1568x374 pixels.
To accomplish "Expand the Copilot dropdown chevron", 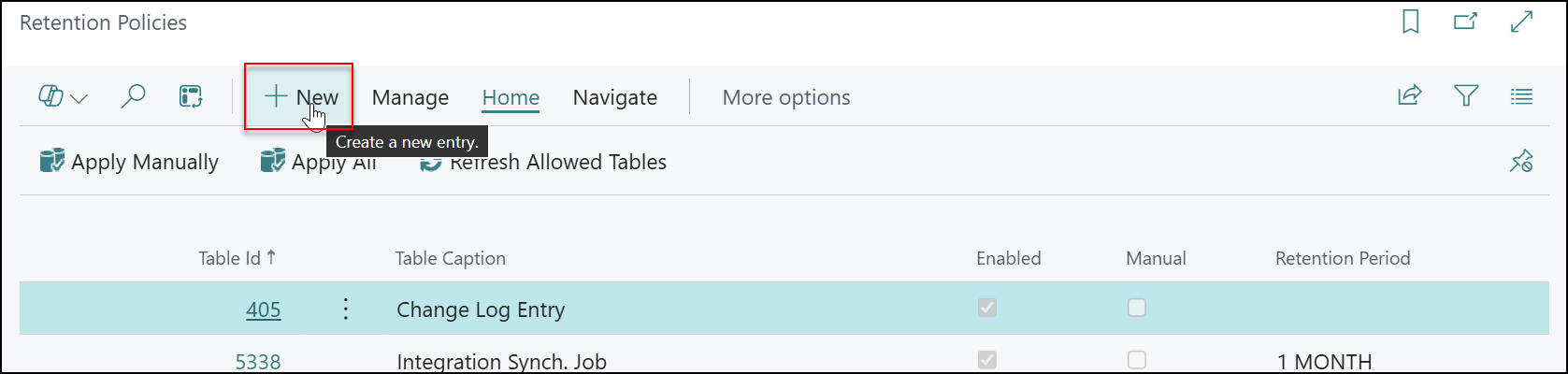I will [79, 98].
